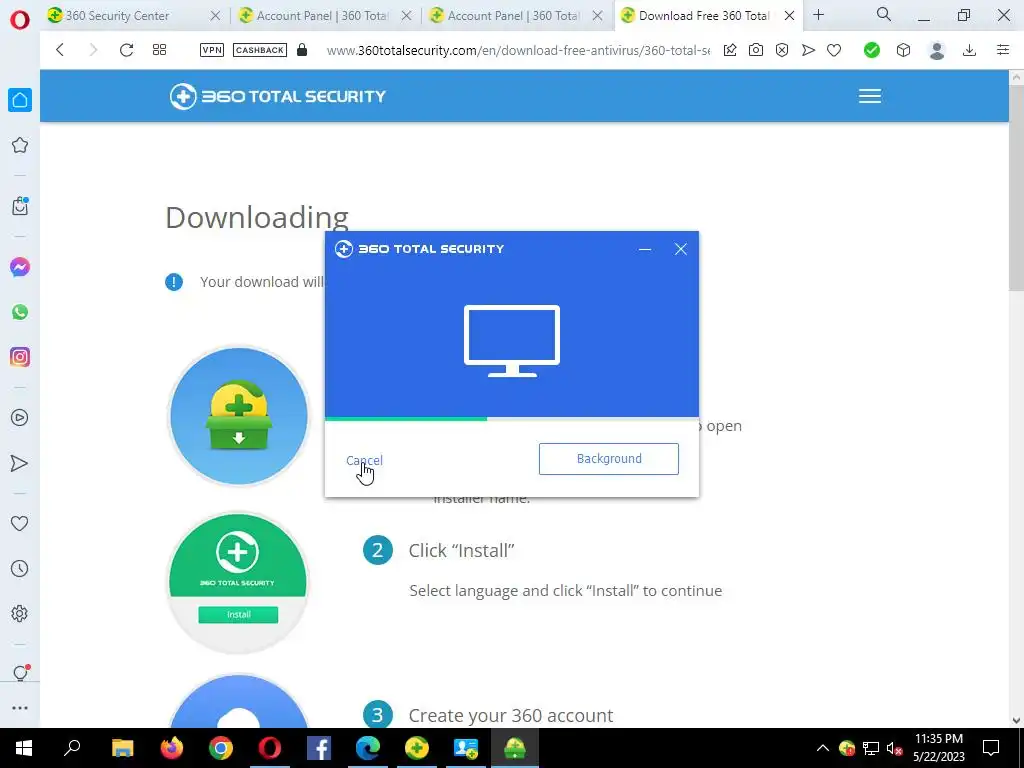Reload the current page

126,50
